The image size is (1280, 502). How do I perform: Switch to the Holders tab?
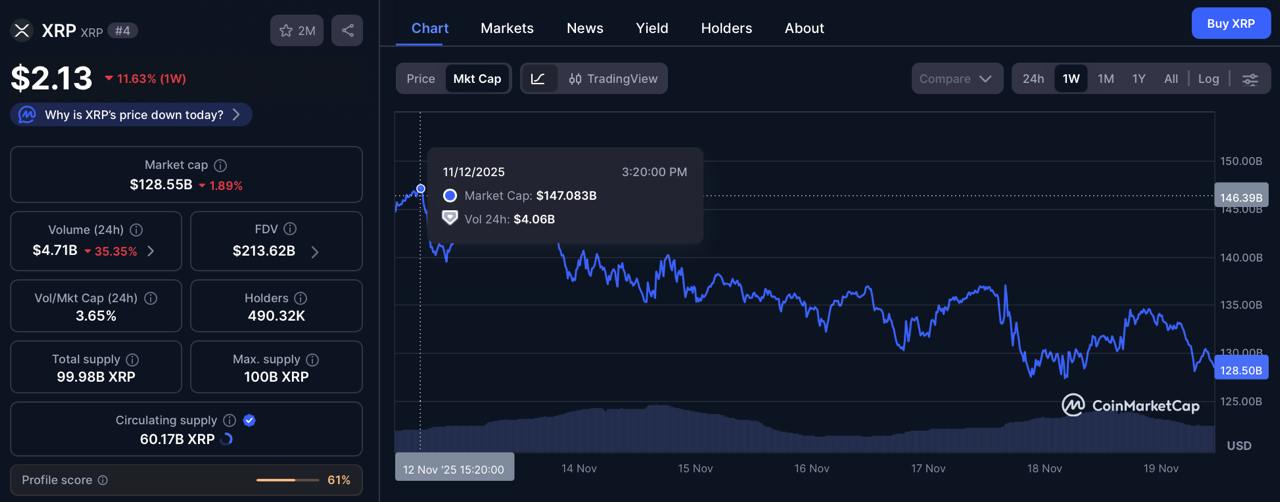[x=726, y=28]
